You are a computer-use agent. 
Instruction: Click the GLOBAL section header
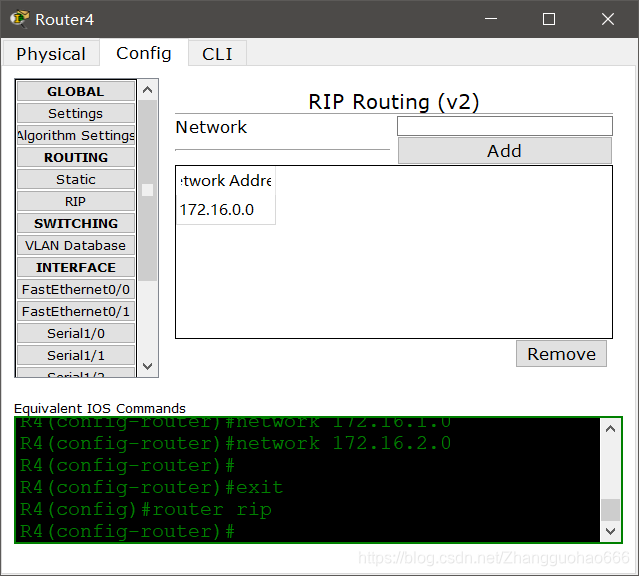(76, 91)
